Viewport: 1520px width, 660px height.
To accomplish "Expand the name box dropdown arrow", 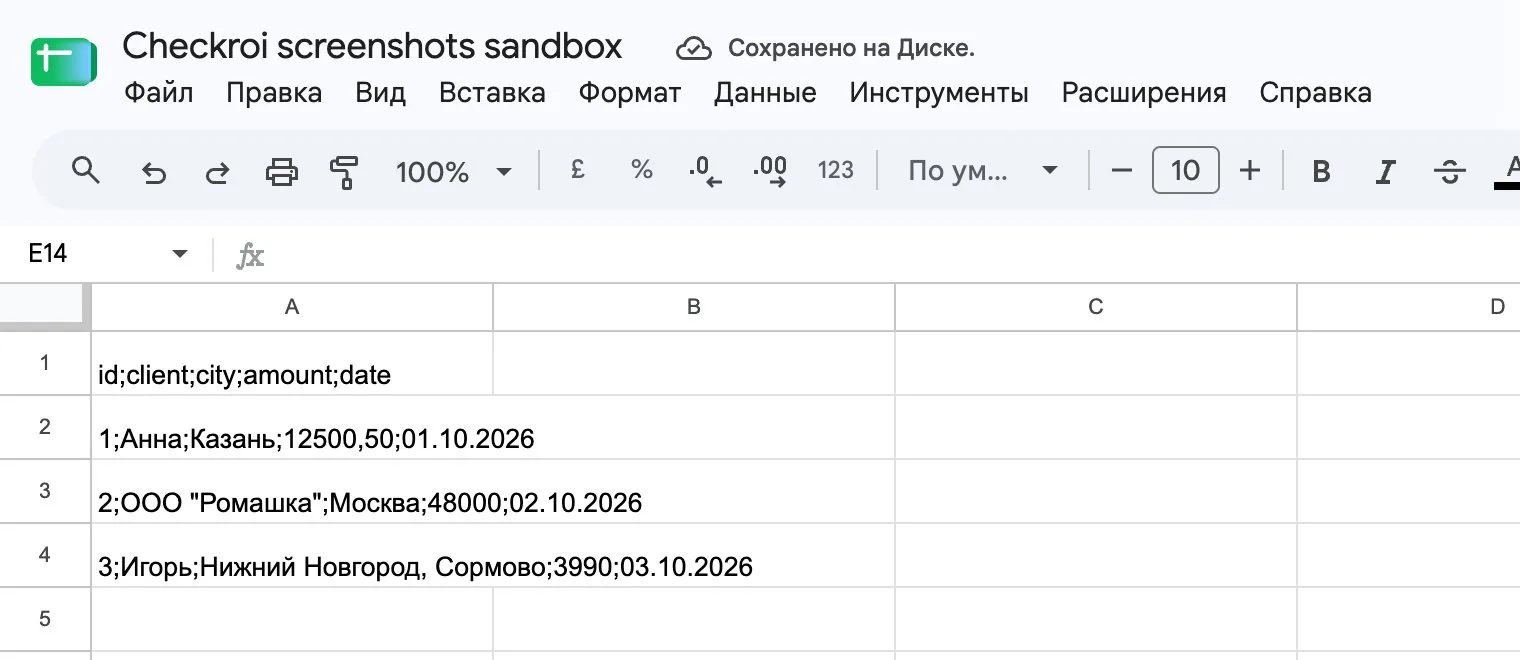I will (180, 254).
